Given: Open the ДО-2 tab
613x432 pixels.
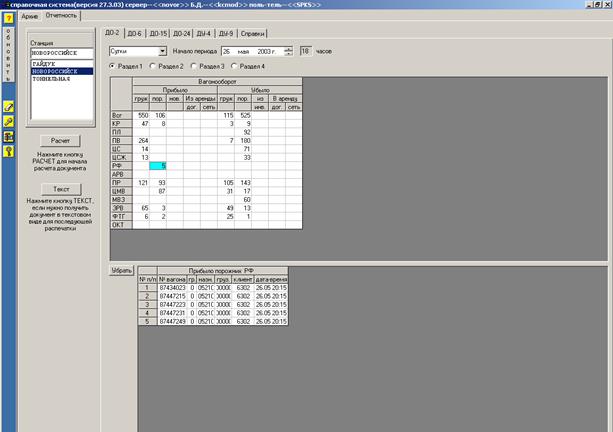Looking at the screenshot, I should [113, 33].
